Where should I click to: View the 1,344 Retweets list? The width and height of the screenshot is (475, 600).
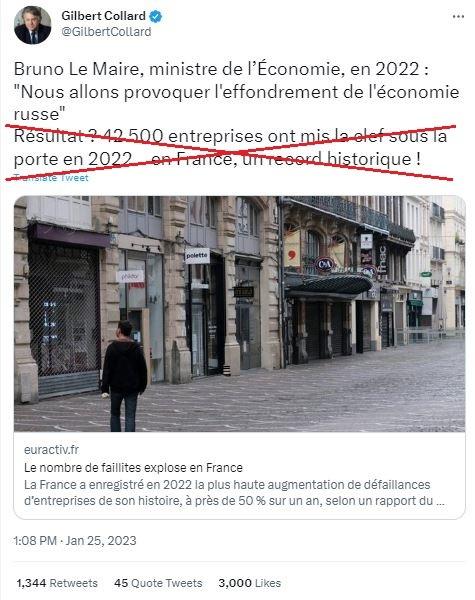(x=57, y=583)
